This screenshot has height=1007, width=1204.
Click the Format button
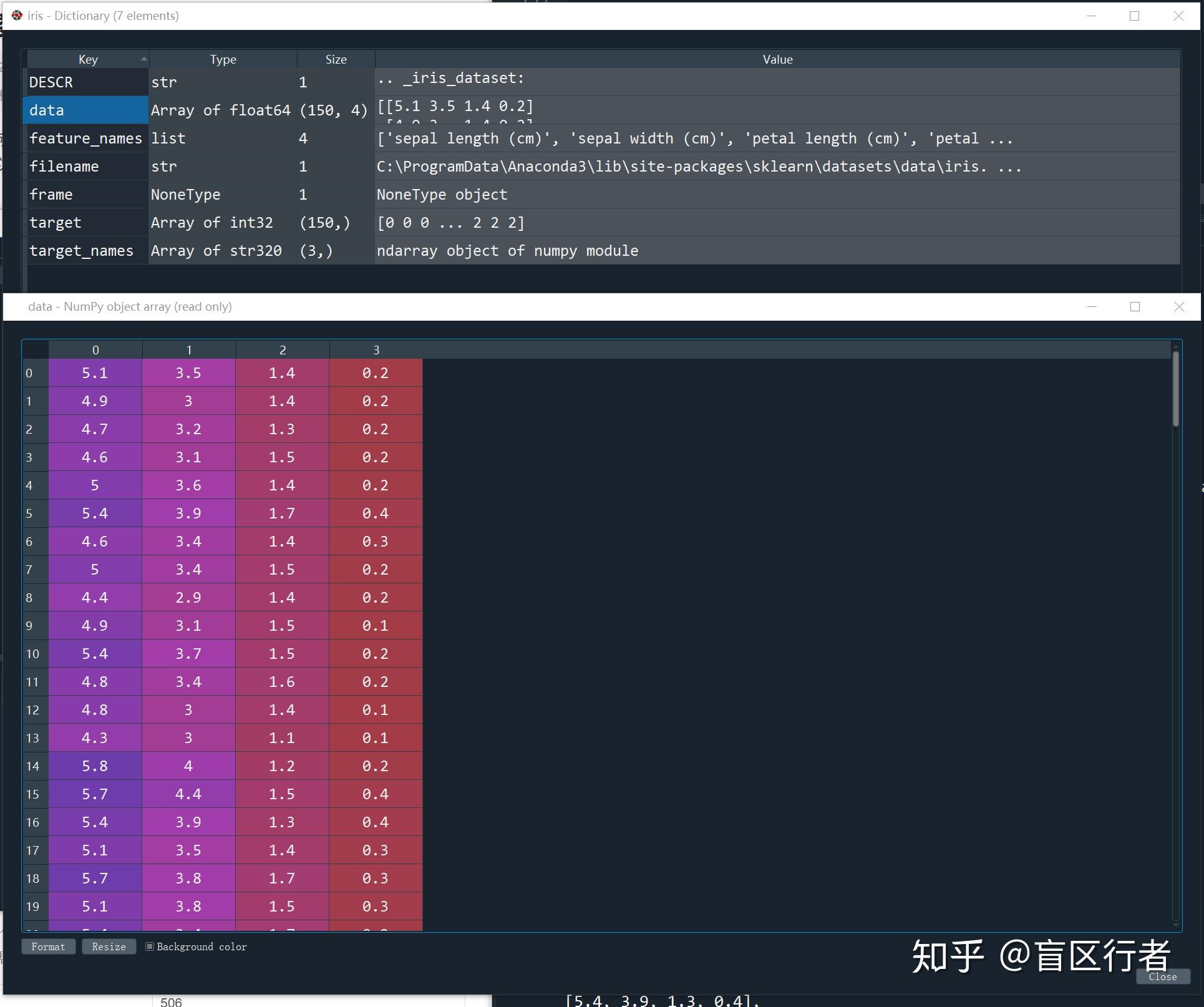pyautogui.click(x=48, y=946)
